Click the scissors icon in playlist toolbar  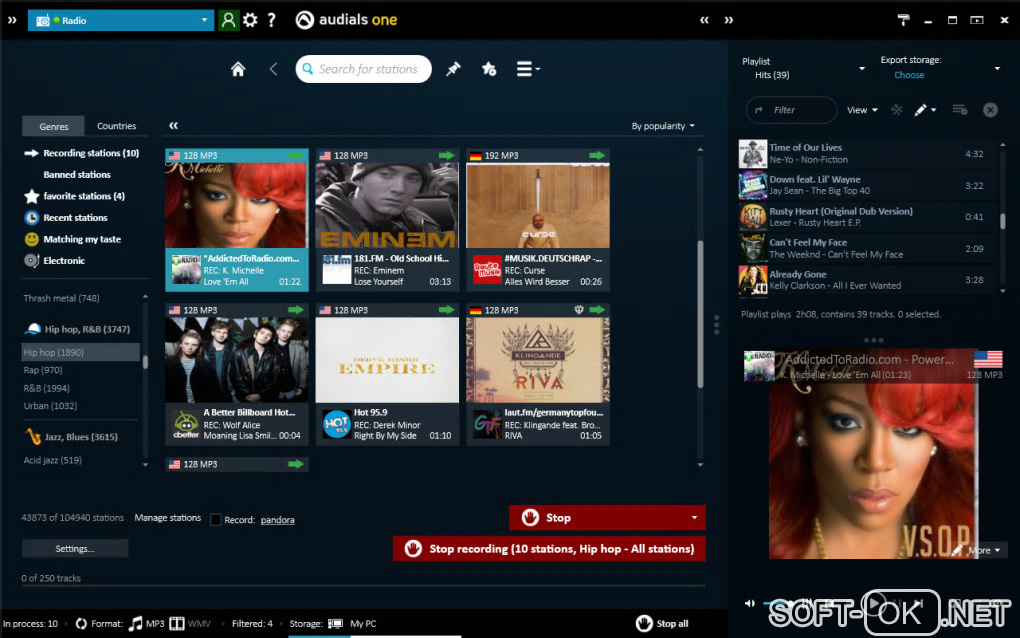pos(897,110)
